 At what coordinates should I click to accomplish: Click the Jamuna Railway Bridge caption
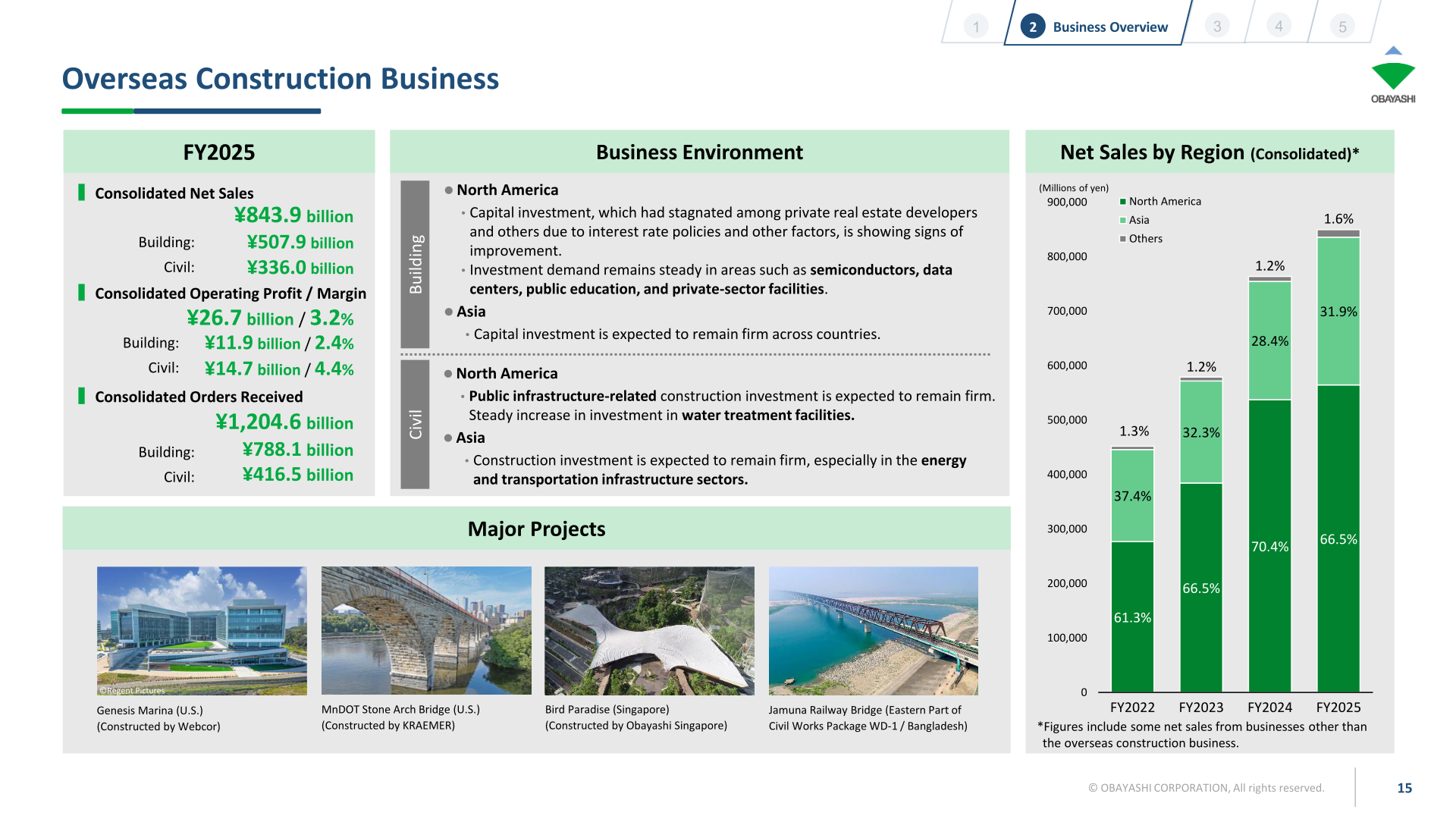coord(868,718)
